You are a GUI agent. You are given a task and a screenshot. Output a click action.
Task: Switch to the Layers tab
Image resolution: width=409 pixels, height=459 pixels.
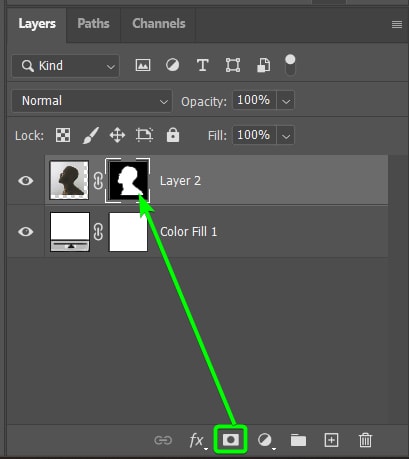(37, 24)
